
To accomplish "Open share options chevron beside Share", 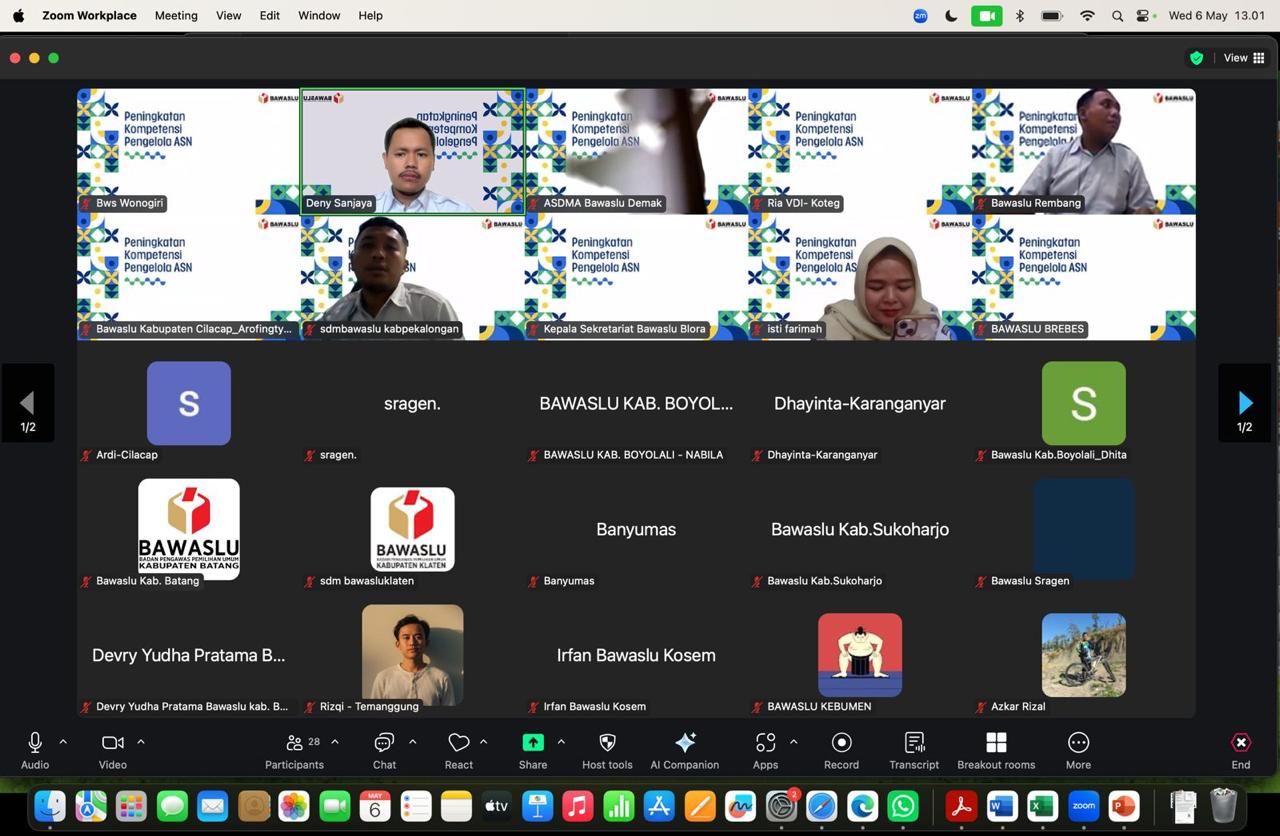I will (x=561, y=742).
